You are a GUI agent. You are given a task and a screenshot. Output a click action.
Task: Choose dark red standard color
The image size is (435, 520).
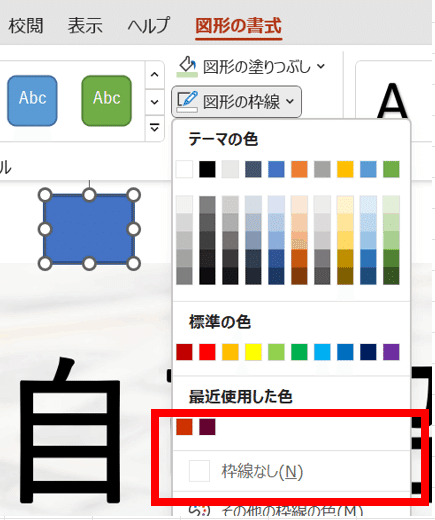[x=184, y=352]
